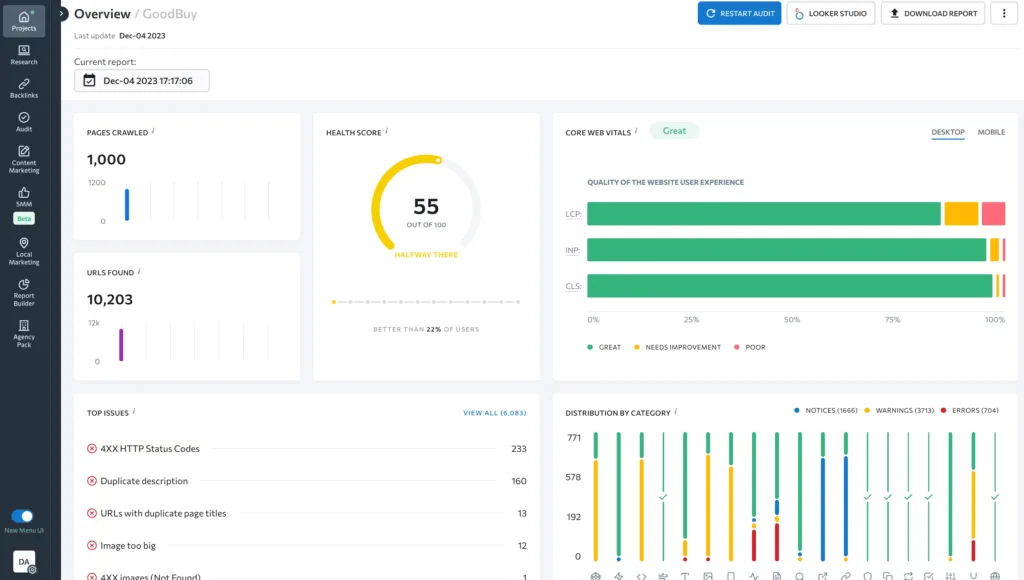Open the SMM Beta sidebar icon
This screenshot has height=580, width=1024.
click(23, 198)
